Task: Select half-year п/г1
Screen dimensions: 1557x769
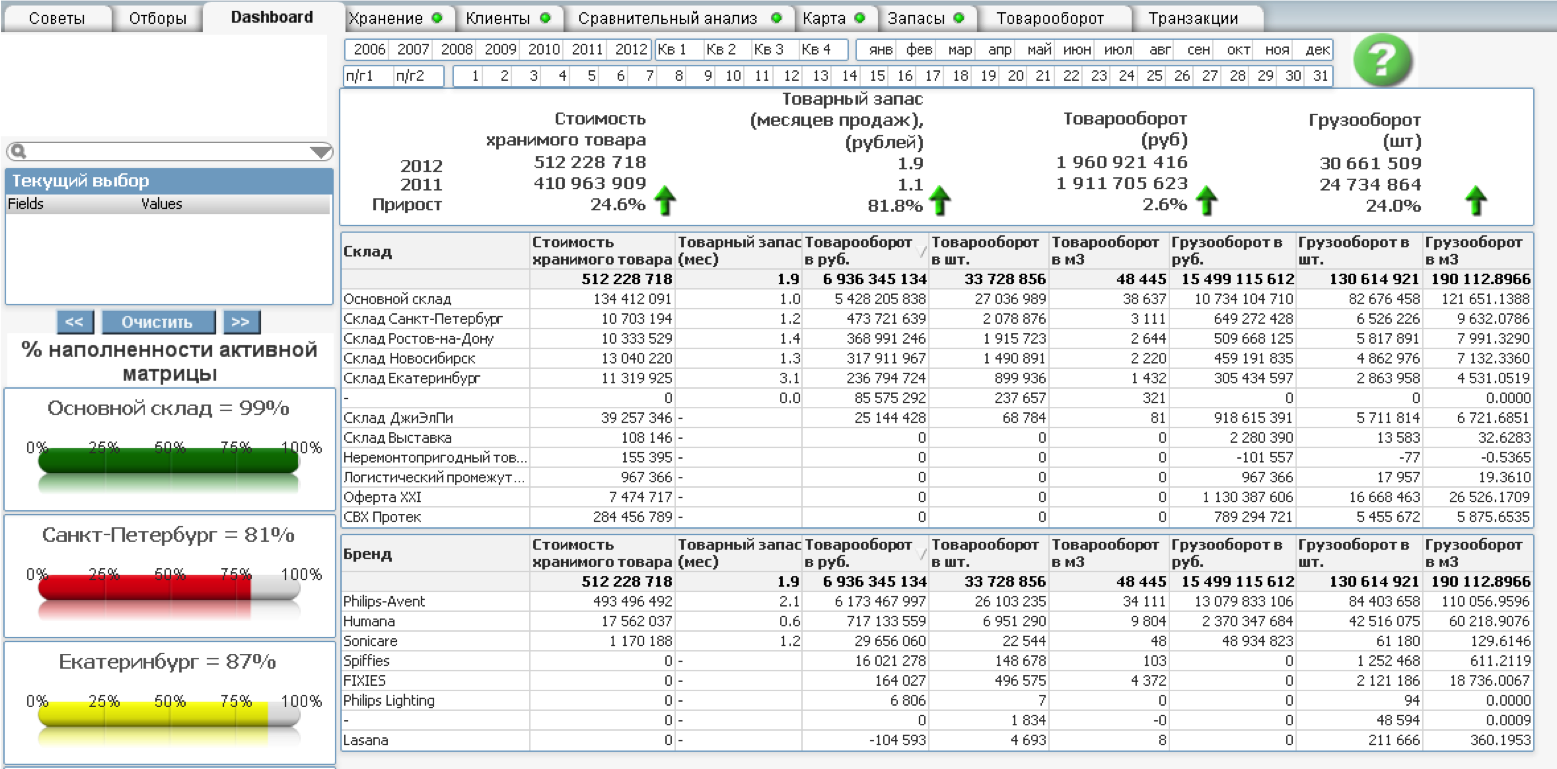Action: (x=368, y=75)
